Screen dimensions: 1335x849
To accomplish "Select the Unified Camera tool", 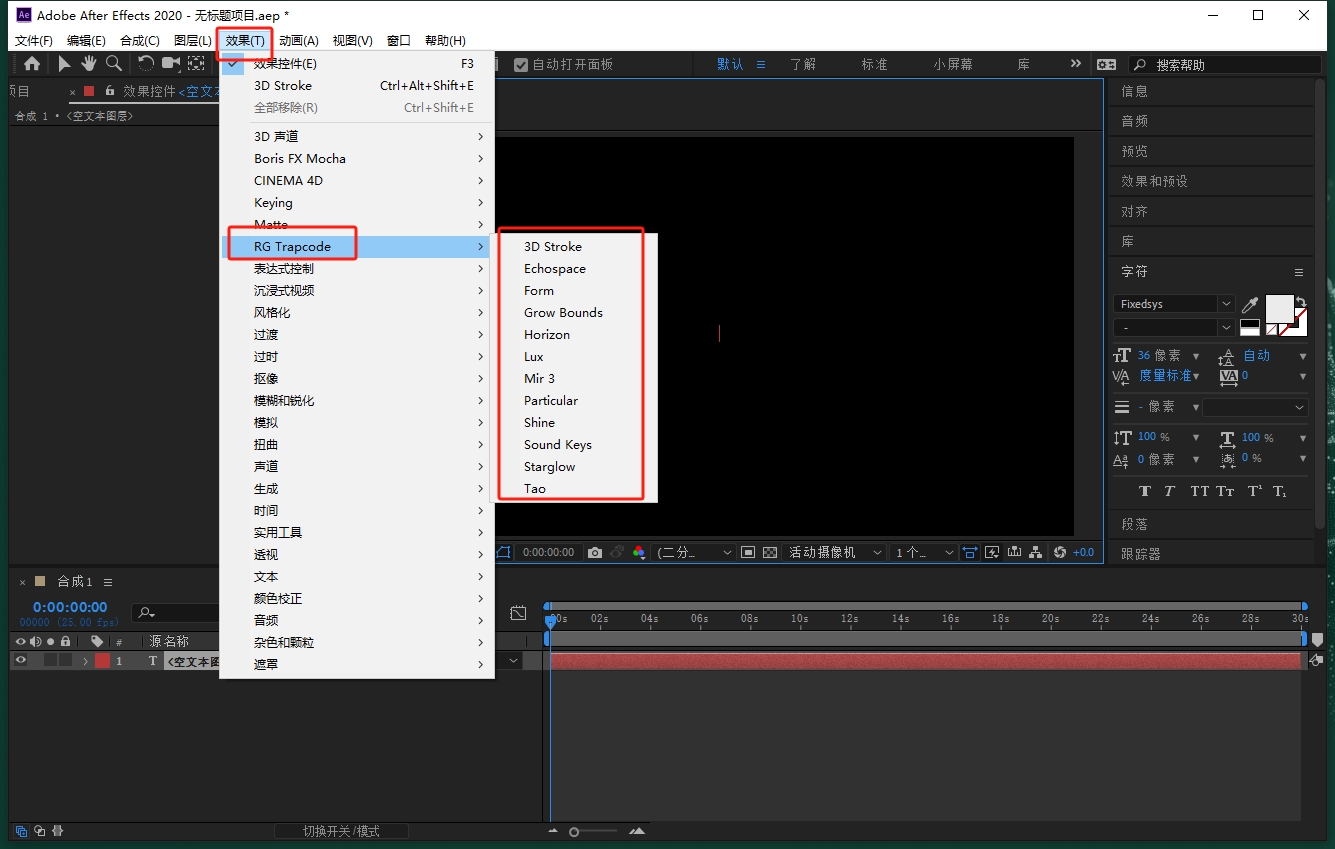I will (171, 64).
